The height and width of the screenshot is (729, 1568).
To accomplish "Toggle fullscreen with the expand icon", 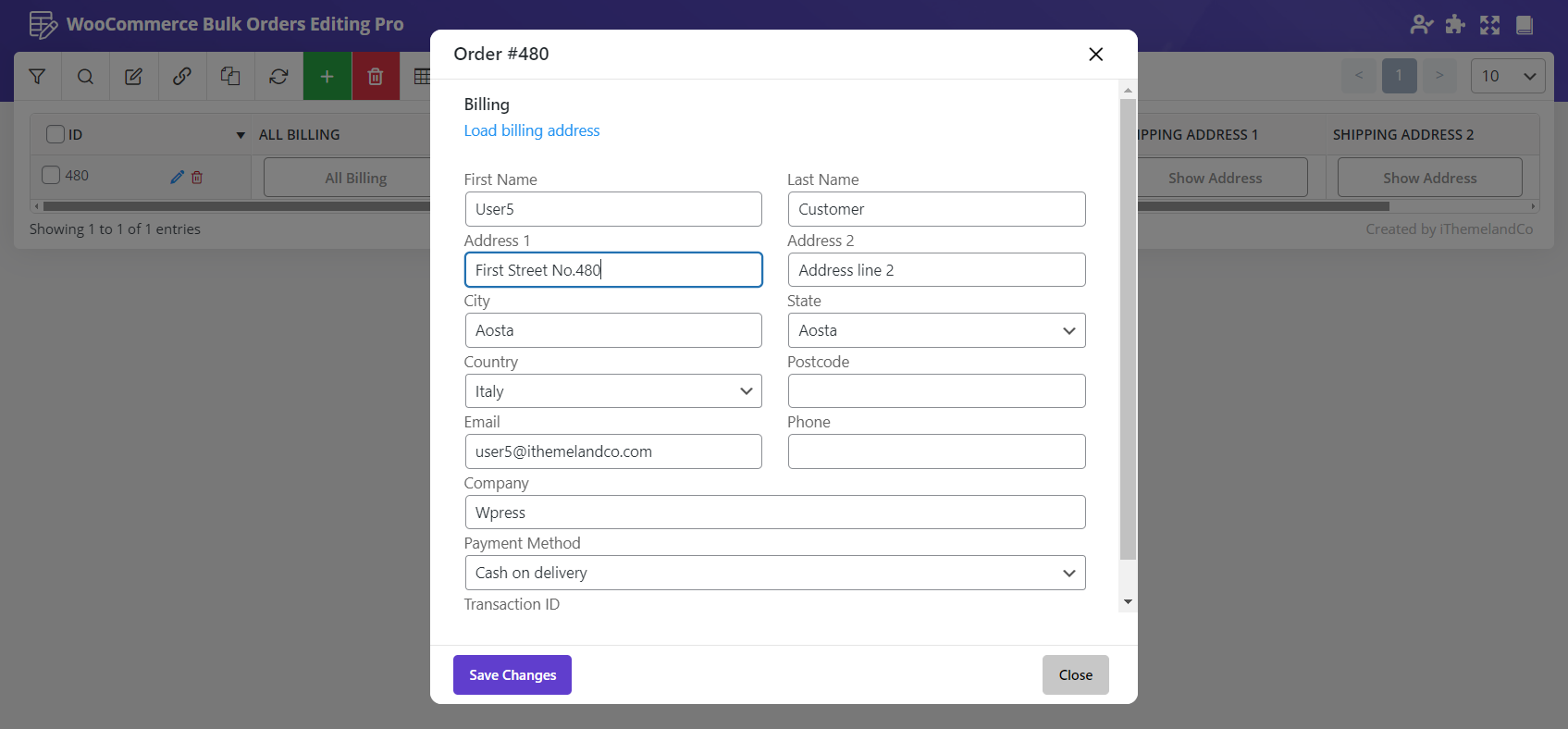I will coord(1489,25).
